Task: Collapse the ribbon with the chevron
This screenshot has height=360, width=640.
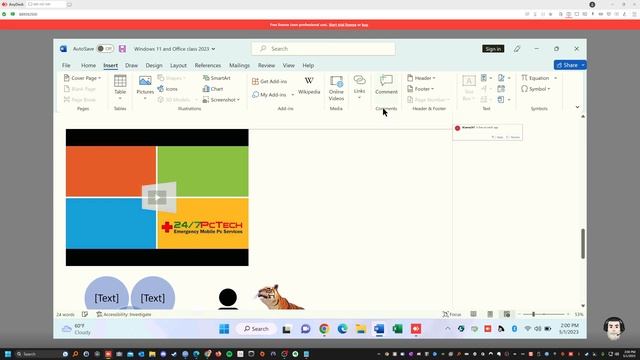Action: (x=577, y=107)
